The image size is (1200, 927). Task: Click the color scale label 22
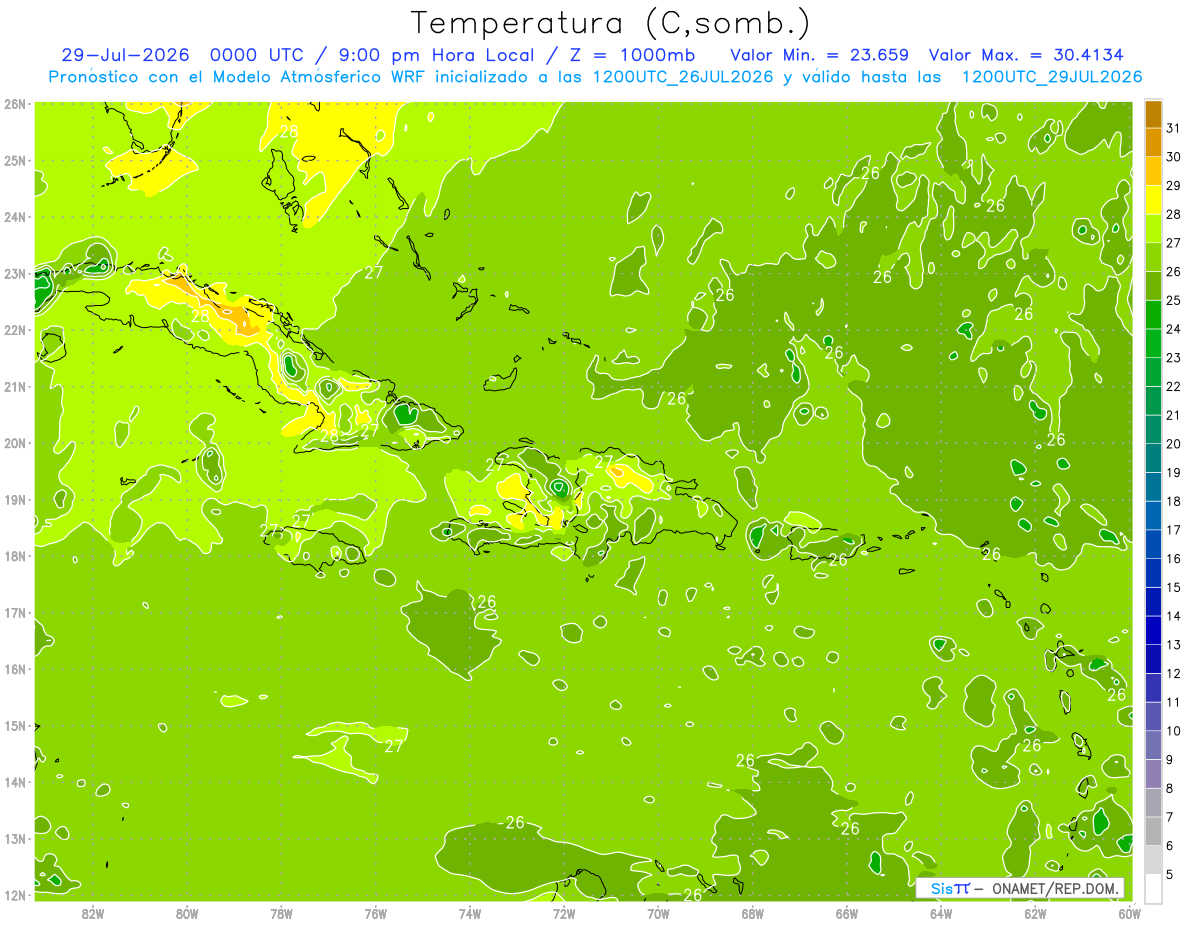[1174, 387]
